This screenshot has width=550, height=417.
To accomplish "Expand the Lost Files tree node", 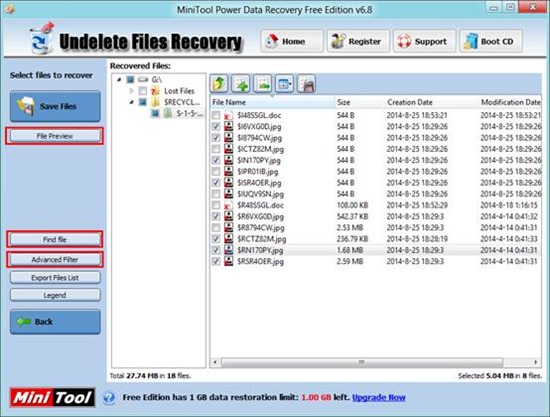I will coord(132,91).
